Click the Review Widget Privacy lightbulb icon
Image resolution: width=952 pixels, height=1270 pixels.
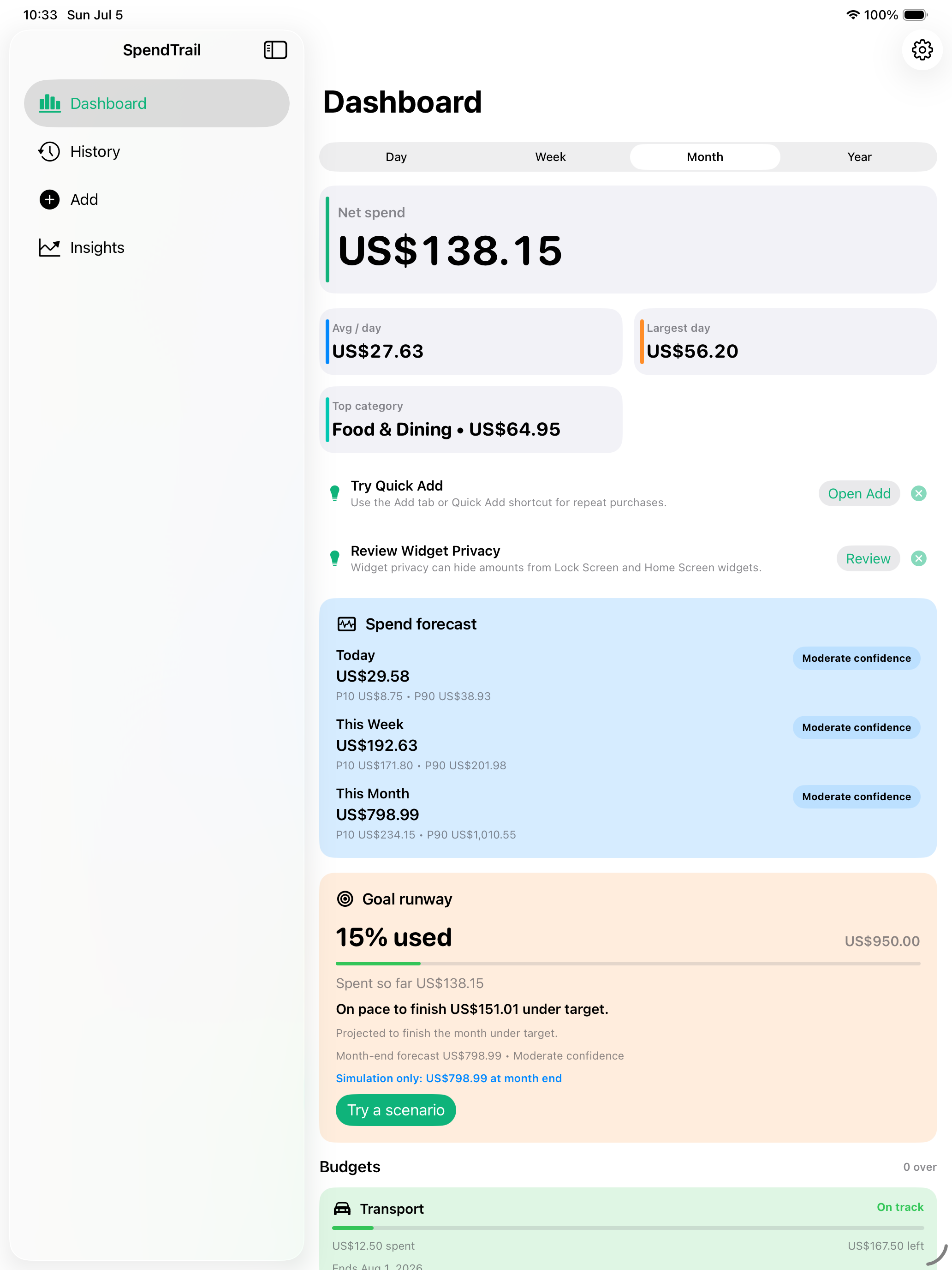(334, 559)
